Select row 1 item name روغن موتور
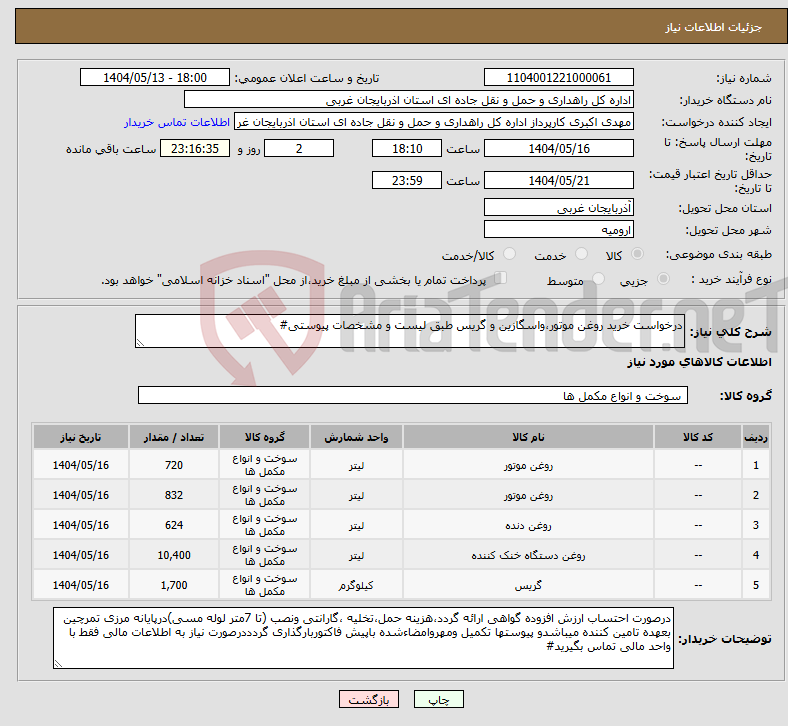This screenshot has height=726, width=788. tap(528, 465)
